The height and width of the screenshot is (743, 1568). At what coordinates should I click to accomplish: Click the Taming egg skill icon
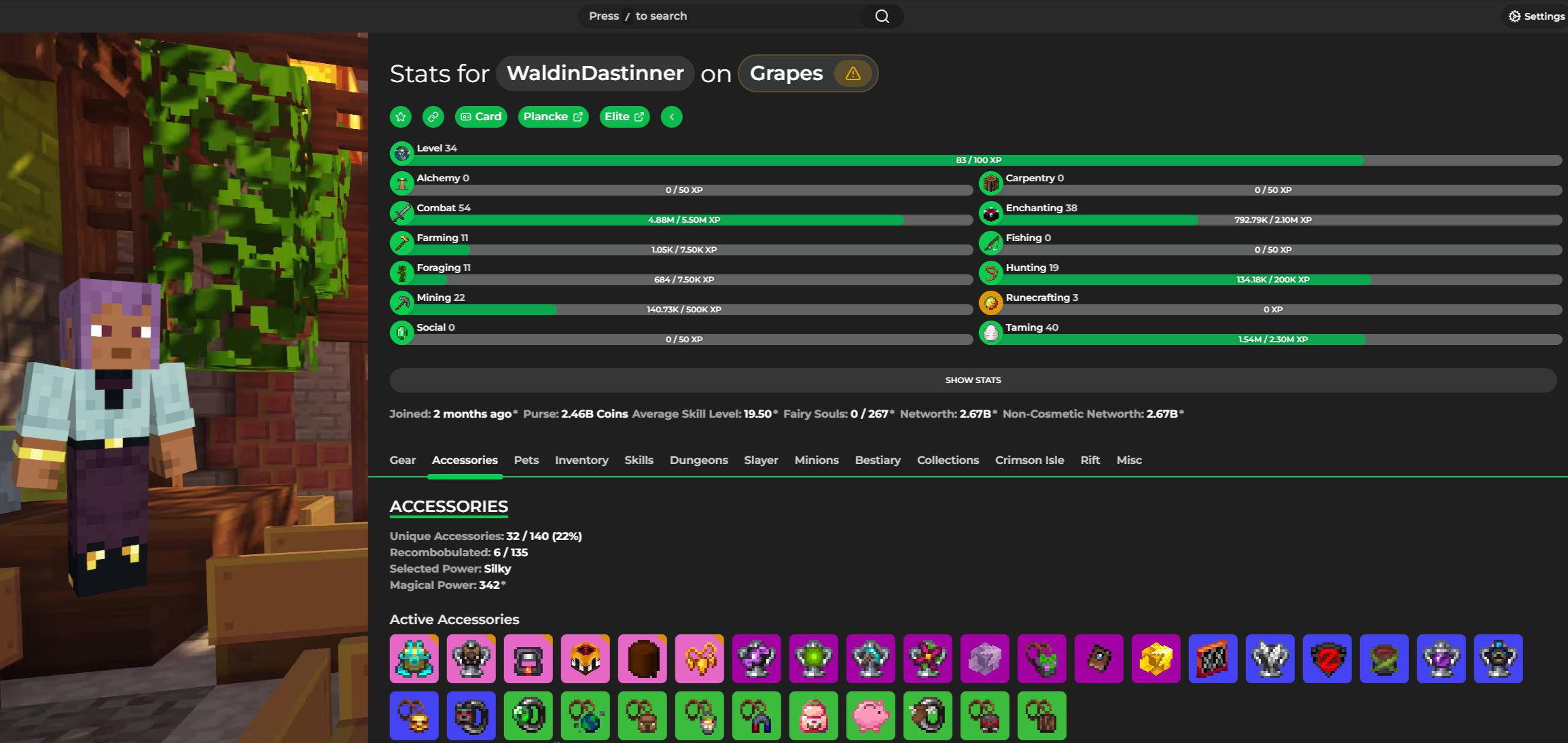point(991,333)
